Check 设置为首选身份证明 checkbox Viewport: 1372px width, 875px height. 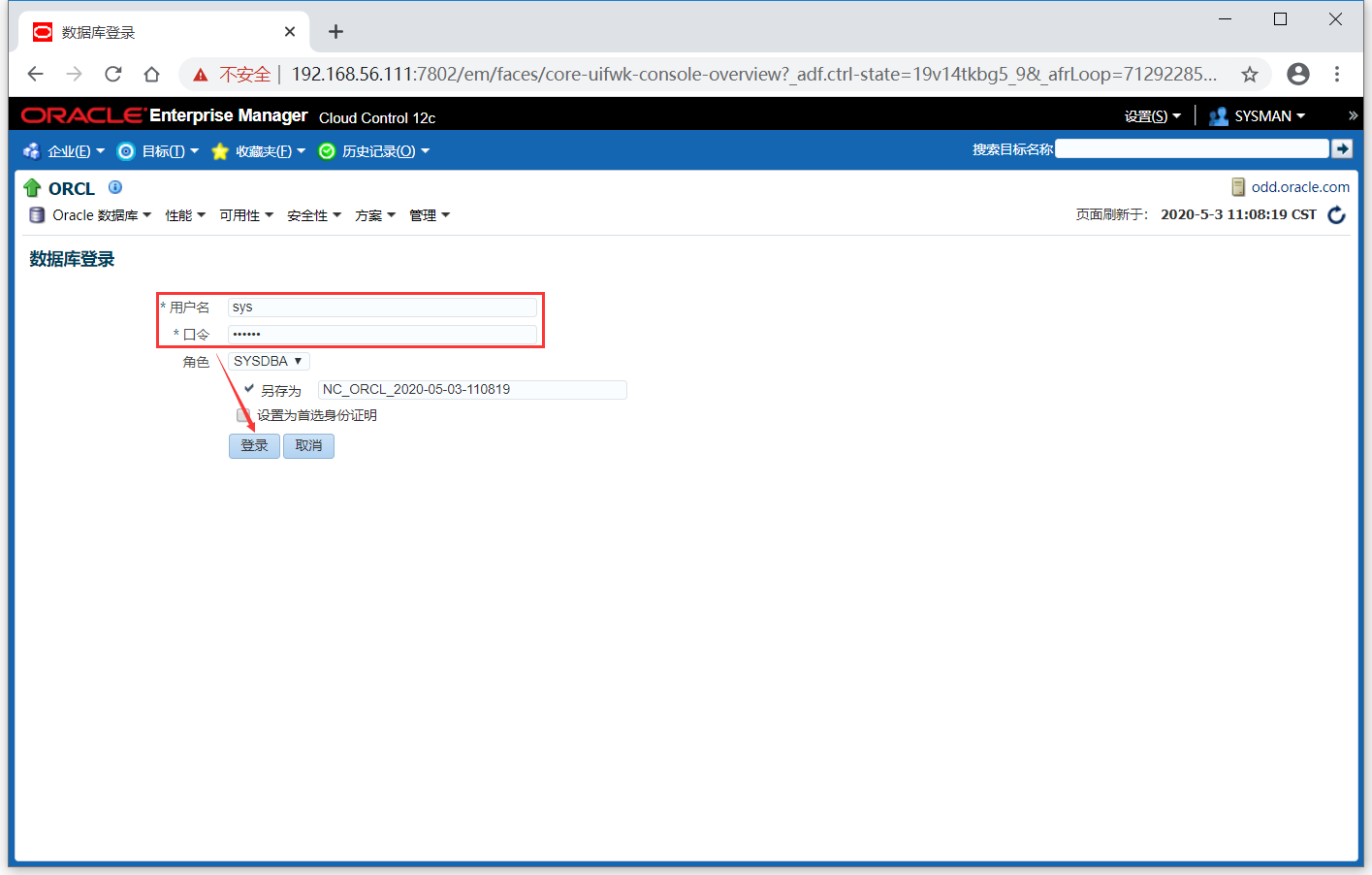tap(243, 415)
